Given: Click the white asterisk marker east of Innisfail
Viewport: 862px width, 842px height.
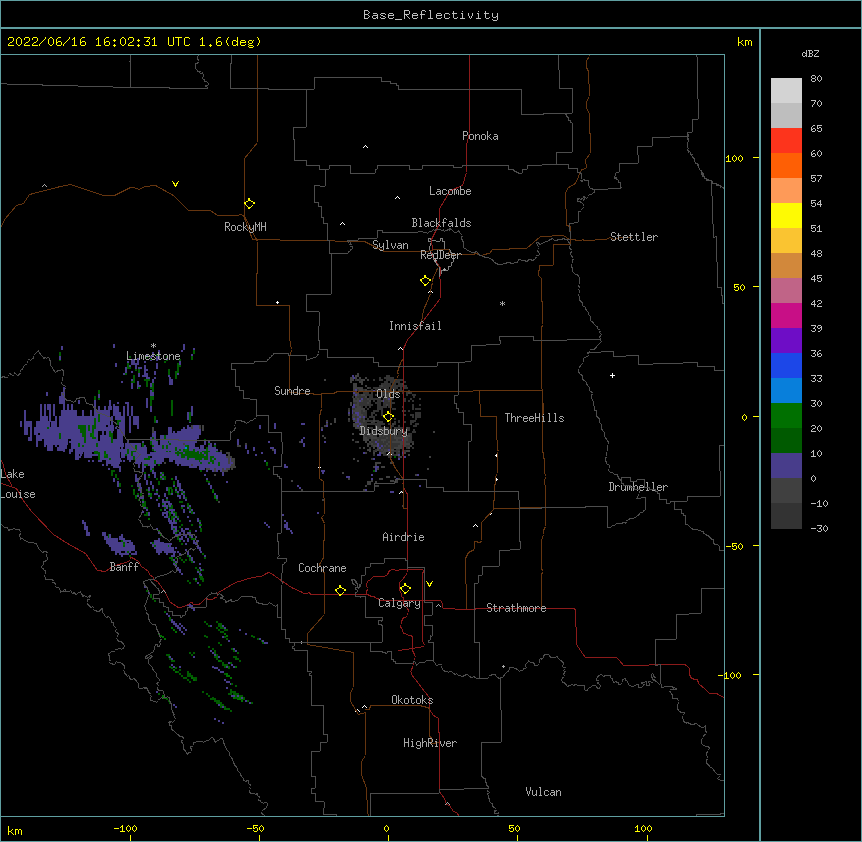Looking at the screenshot, I should coord(502,303).
